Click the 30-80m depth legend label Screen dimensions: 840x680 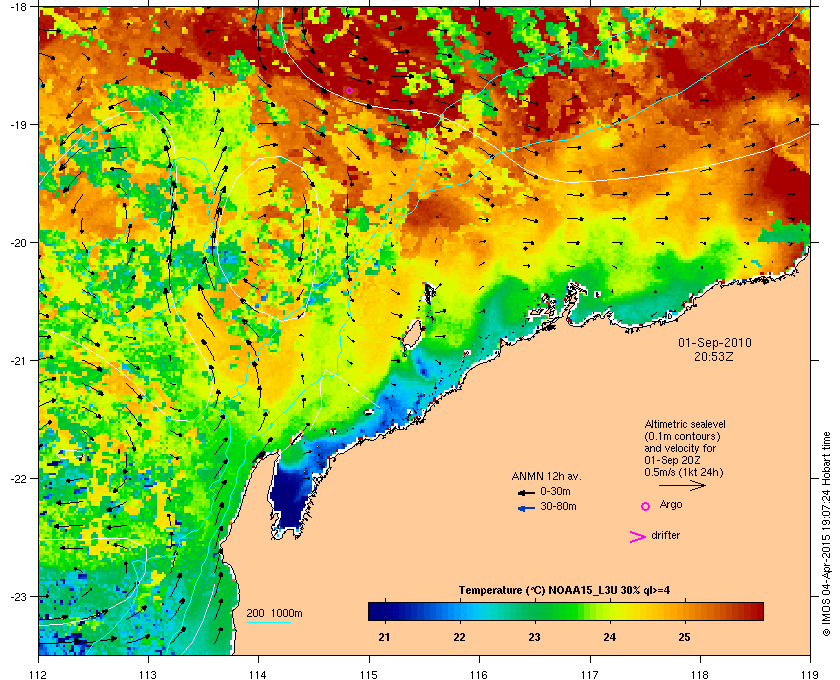coord(558,506)
